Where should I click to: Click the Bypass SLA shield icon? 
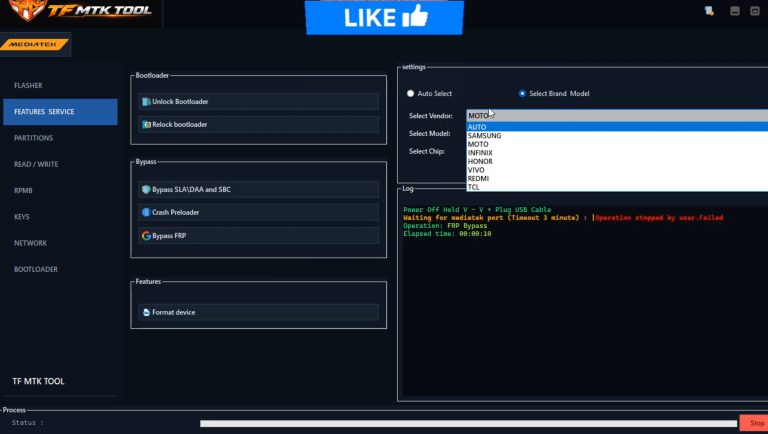146,190
